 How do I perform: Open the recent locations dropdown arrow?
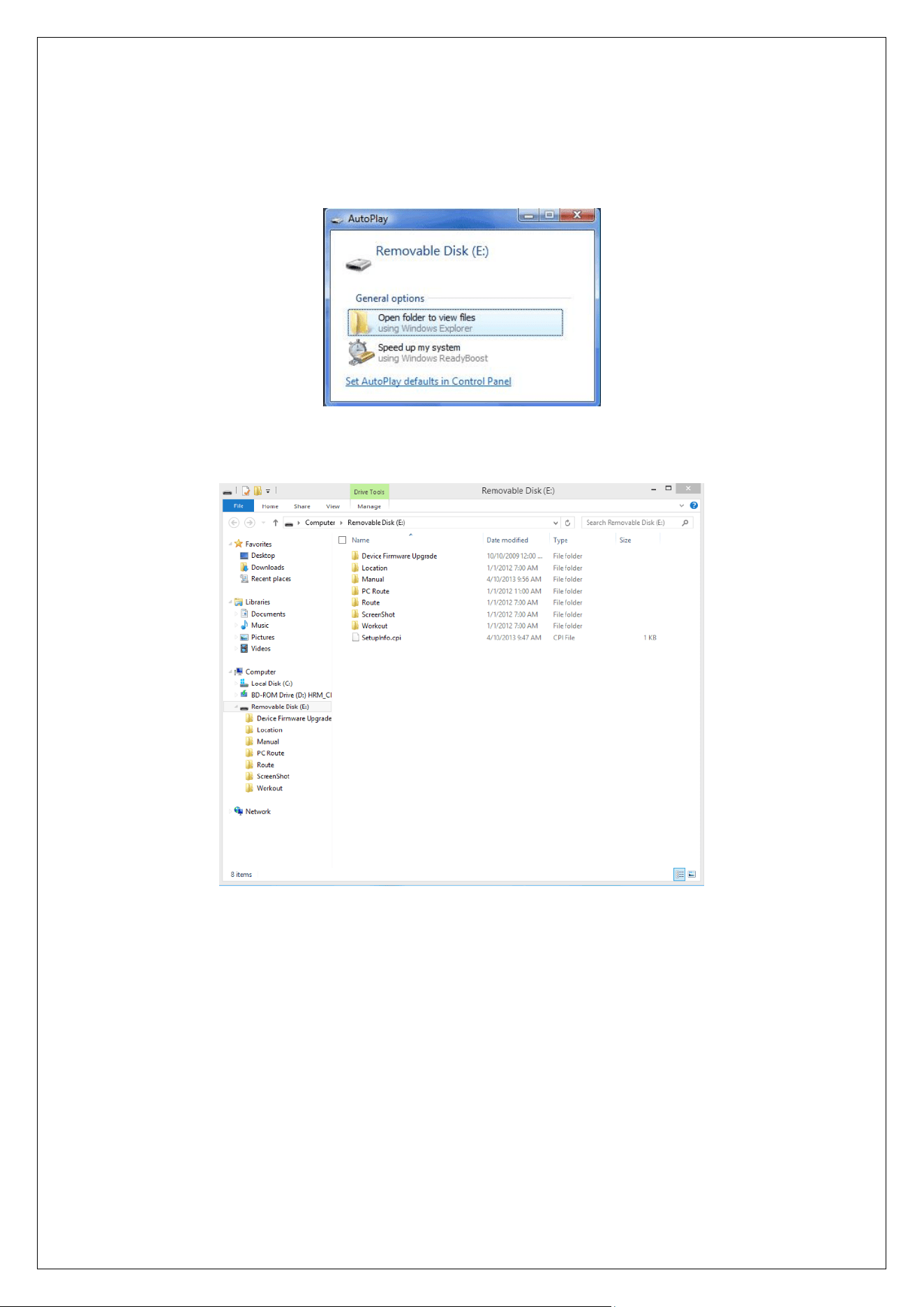click(x=263, y=523)
